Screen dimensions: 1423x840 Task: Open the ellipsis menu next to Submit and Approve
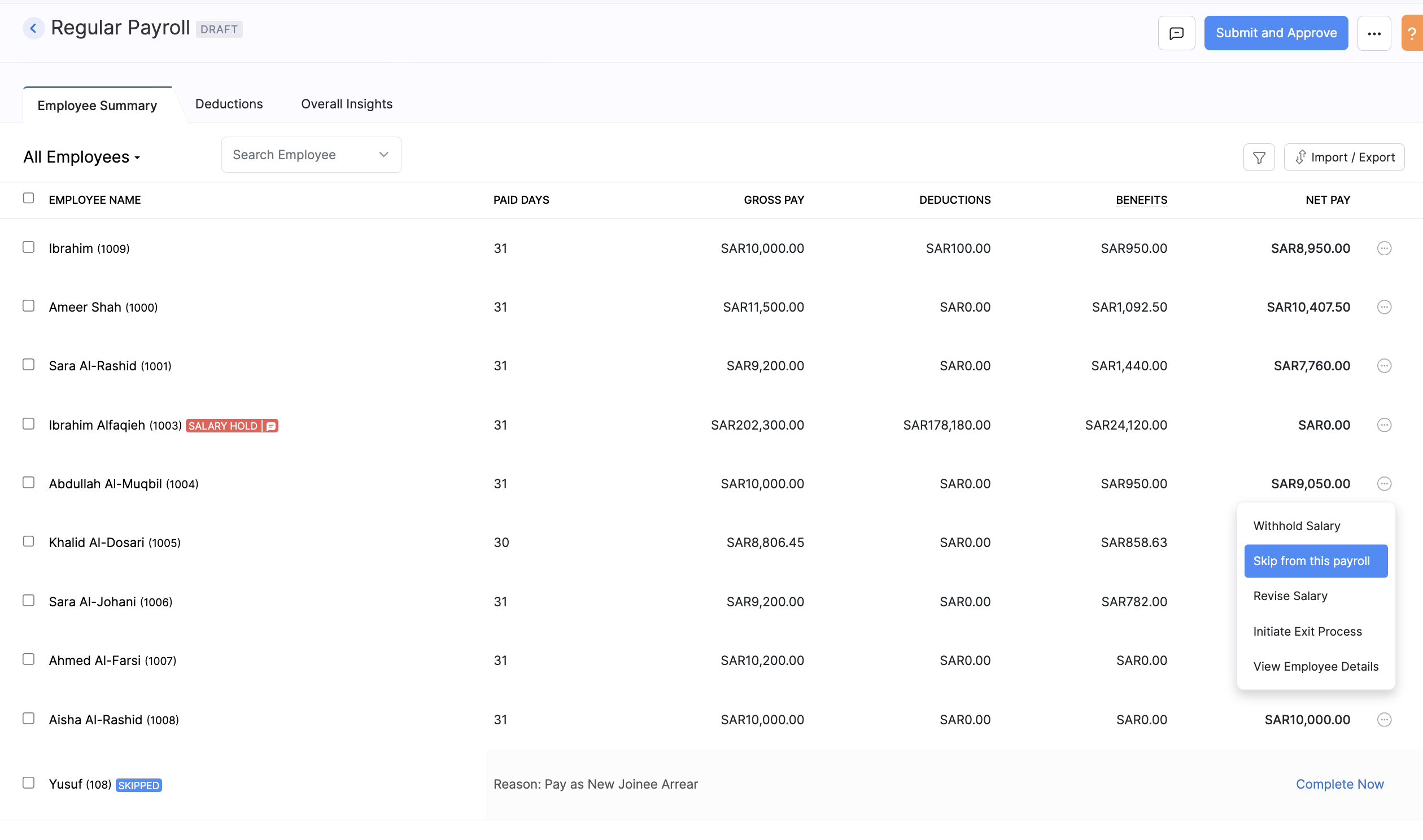tap(1374, 33)
